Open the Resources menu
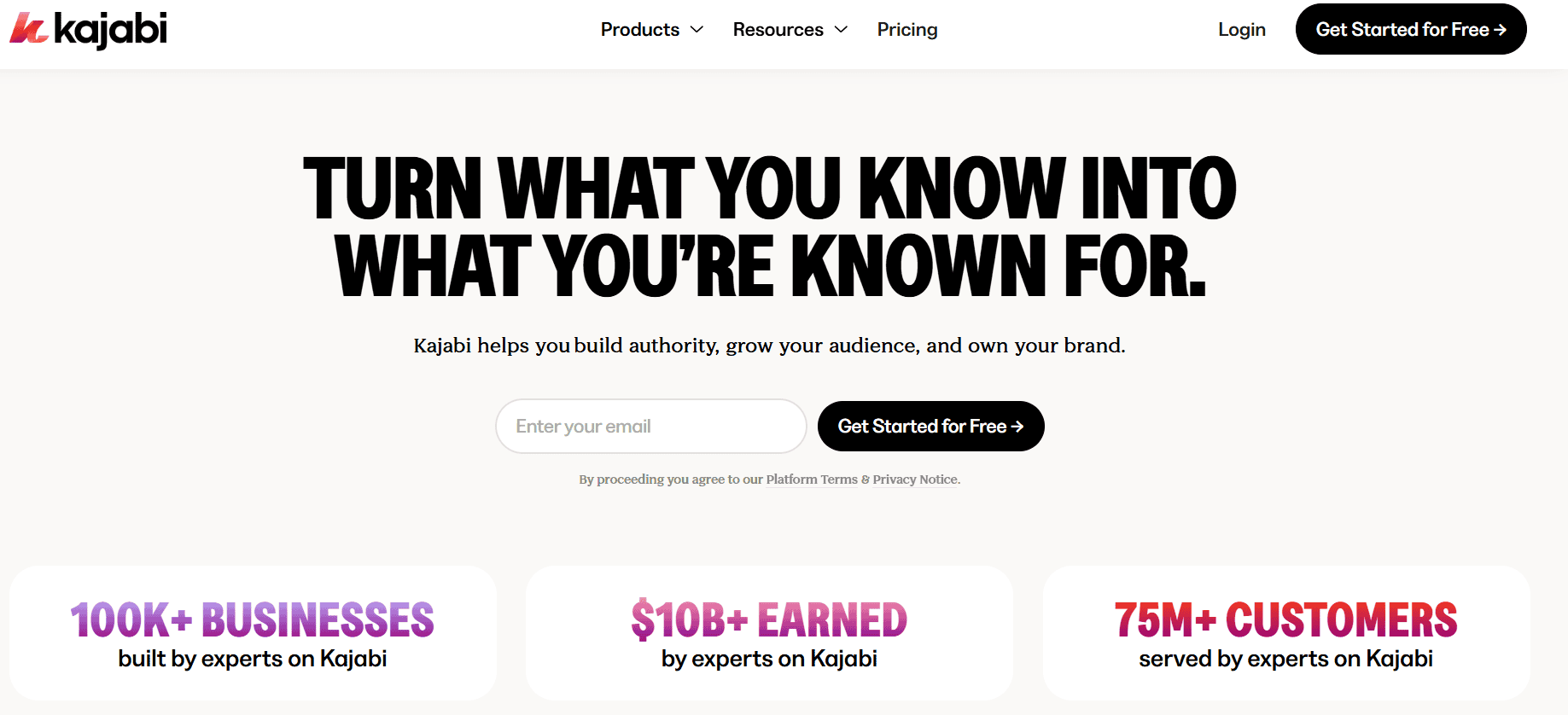The image size is (1568, 715). click(x=778, y=30)
